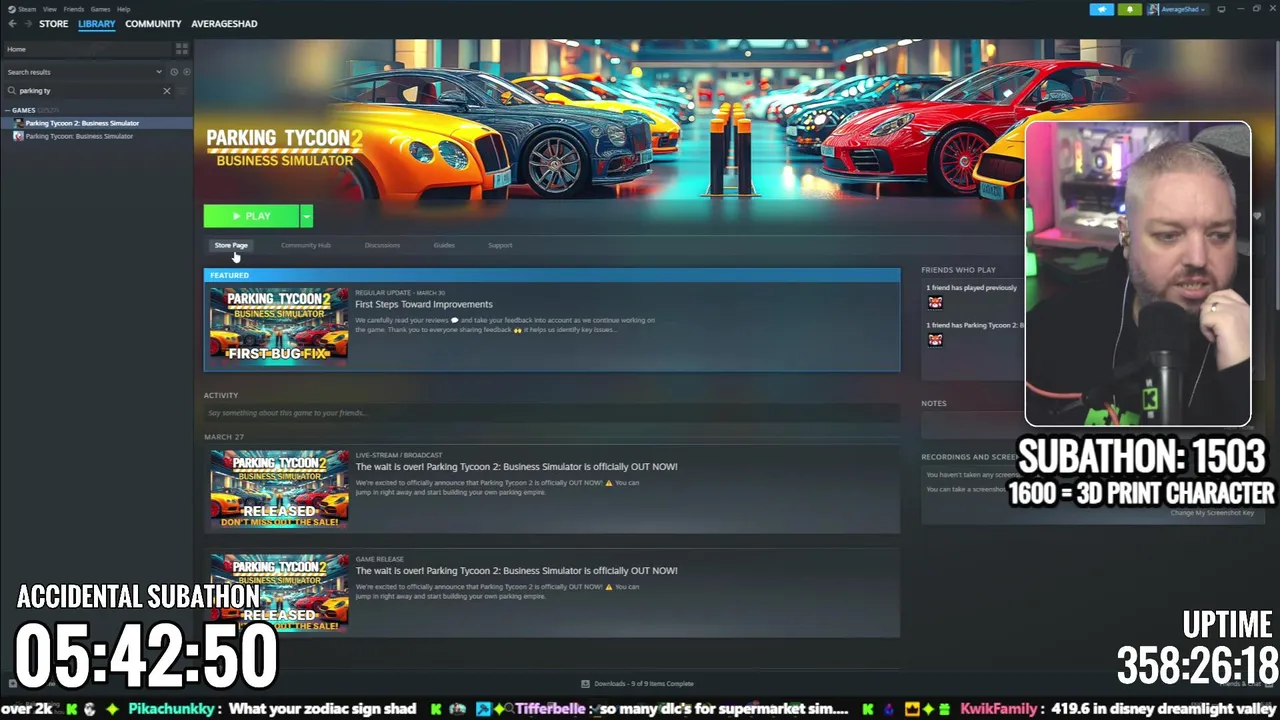Click Parking Tycoon: Business Simulator game icon
The height and width of the screenshot is (720, 1280).
tap(19, 136)
